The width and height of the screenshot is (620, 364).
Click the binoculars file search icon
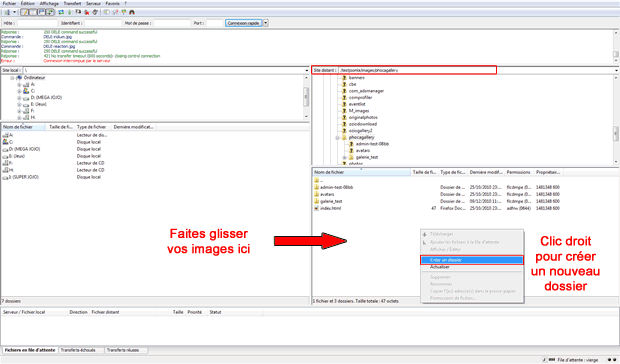(132, 12)
